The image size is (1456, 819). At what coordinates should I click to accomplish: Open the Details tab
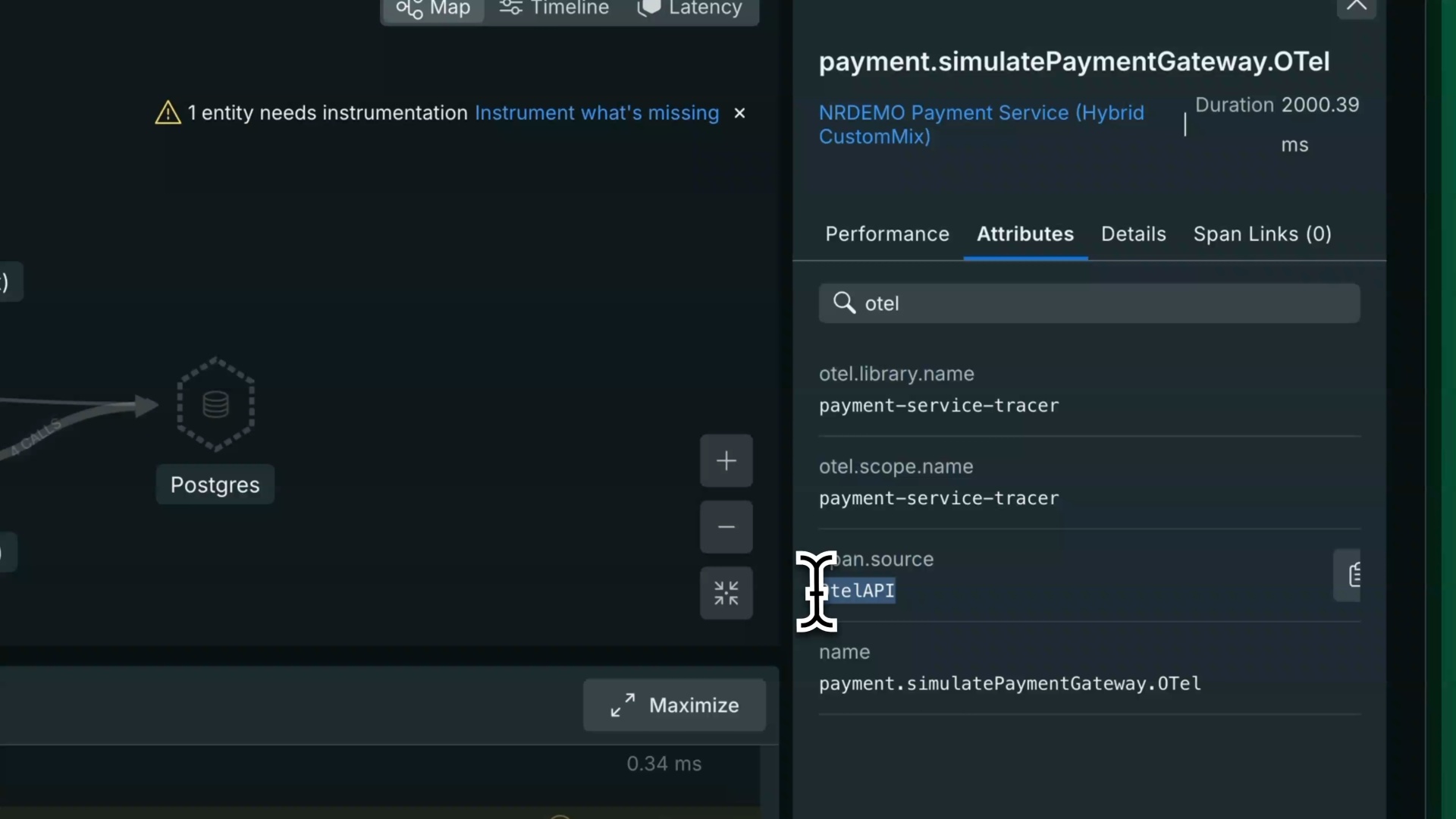click(1133, 234)
